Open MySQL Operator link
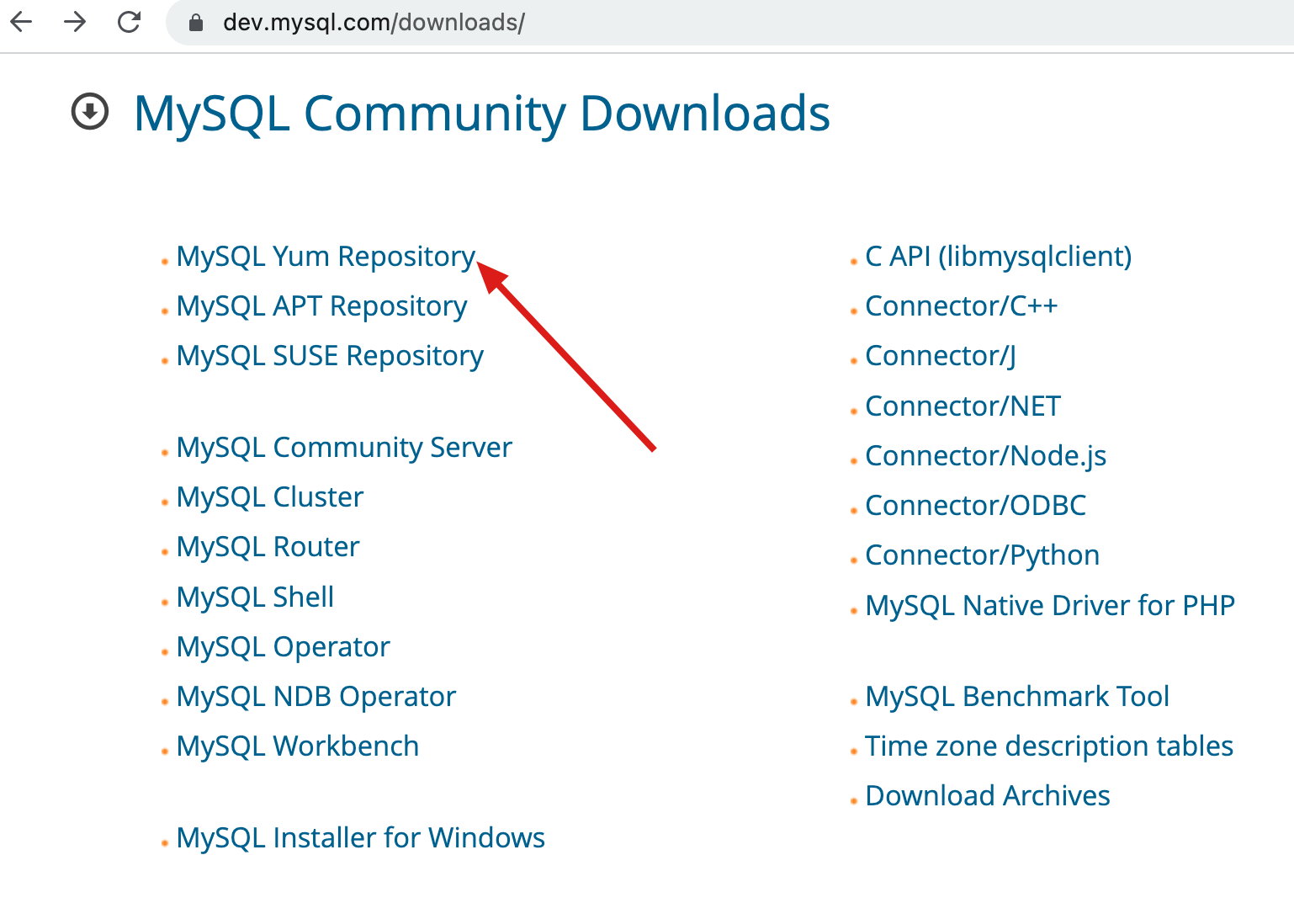The image size is (1294, 924). tap(284, 647)
